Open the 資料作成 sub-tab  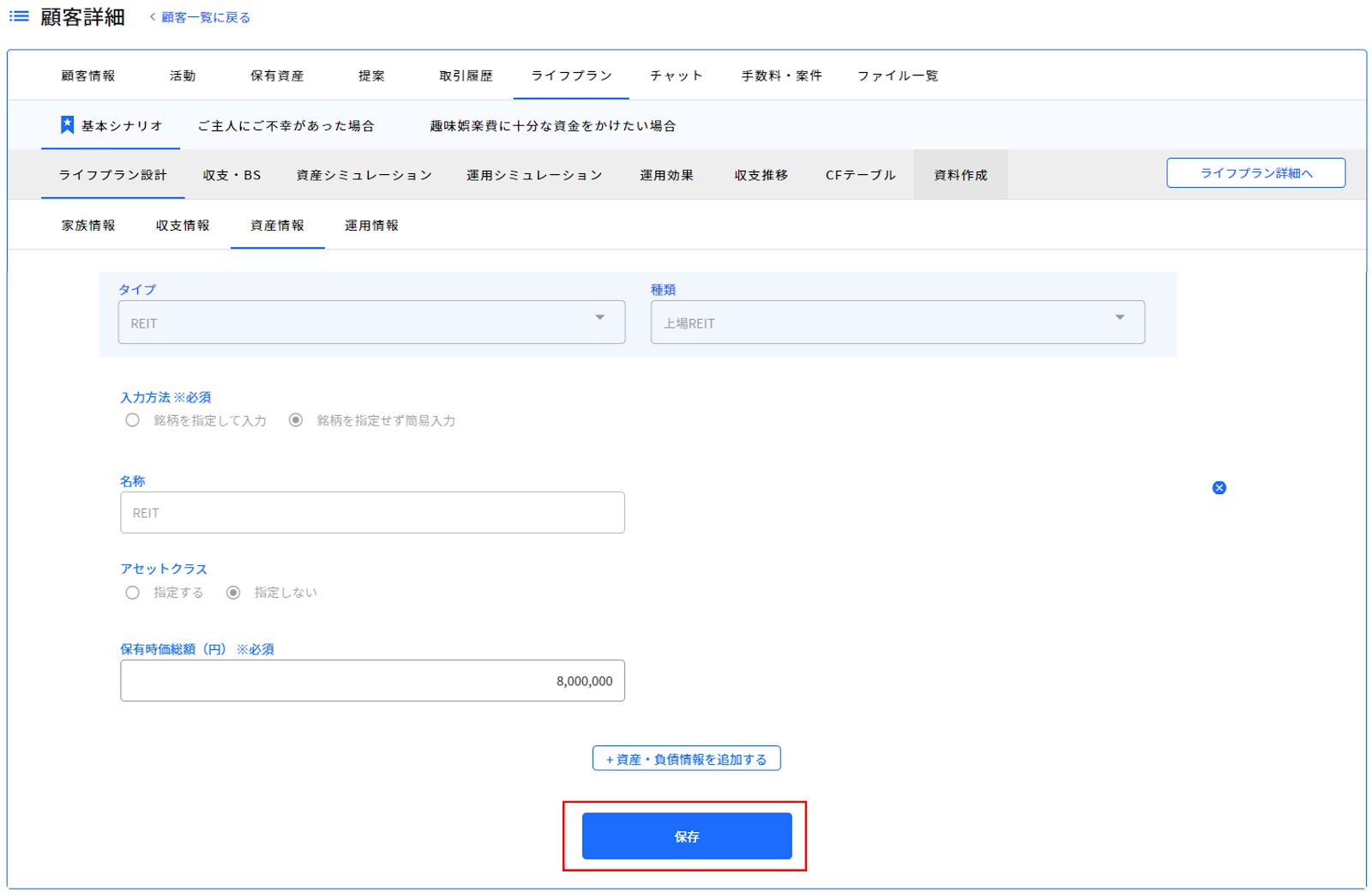[x=960, y=175]
